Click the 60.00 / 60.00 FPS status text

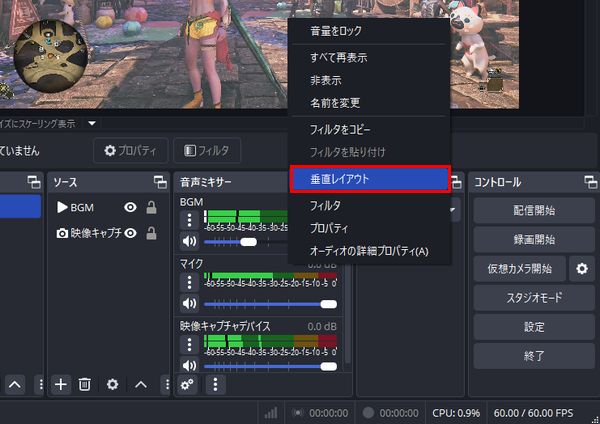click(x=533, y=413)
